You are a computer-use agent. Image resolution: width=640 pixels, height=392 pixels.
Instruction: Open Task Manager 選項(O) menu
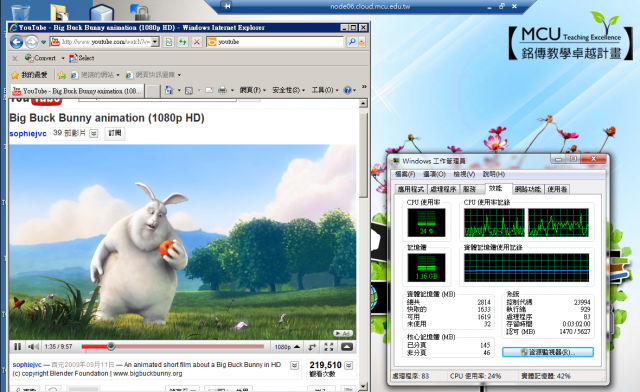[434, 174]
